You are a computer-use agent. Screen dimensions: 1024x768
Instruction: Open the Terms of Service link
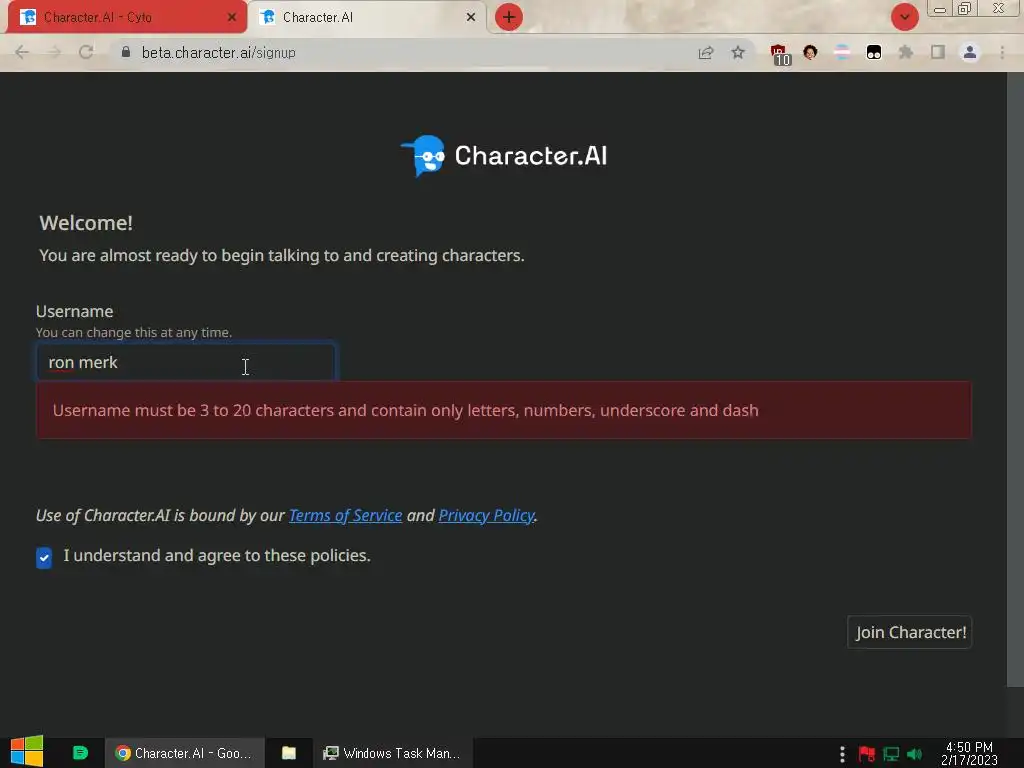tap(345, 515)
